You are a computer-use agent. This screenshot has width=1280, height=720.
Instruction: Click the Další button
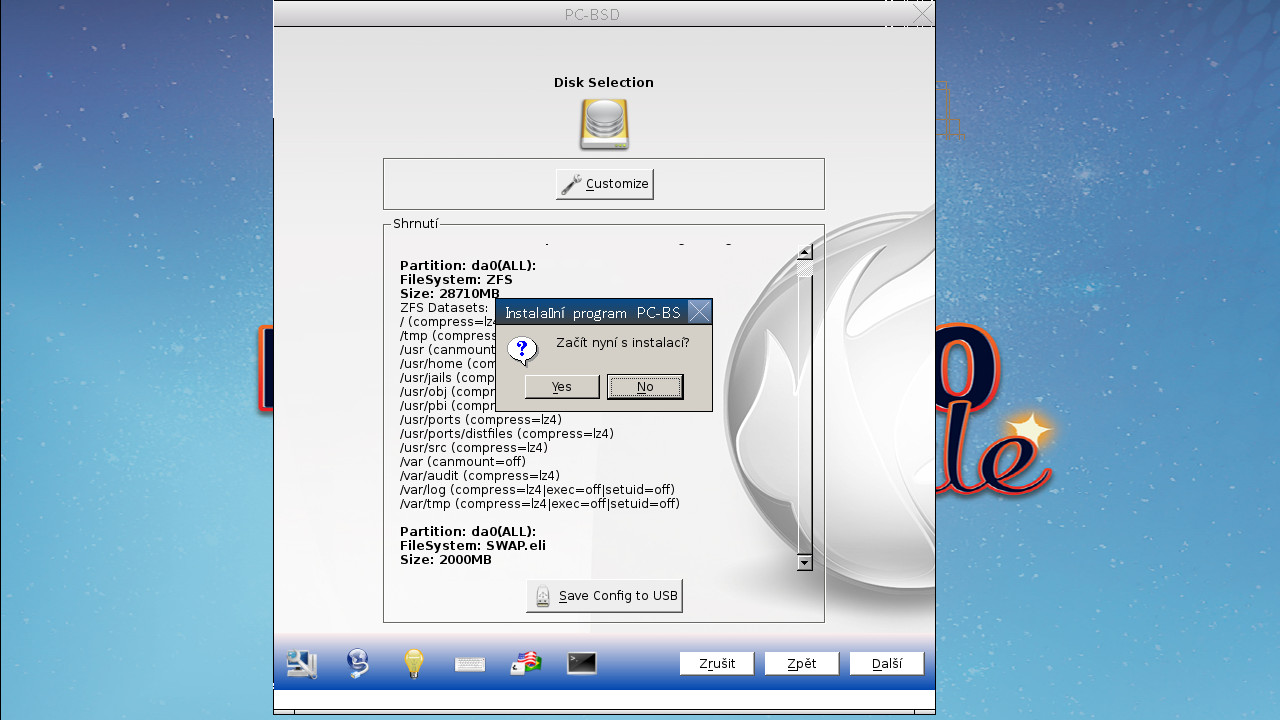point(887,664)
